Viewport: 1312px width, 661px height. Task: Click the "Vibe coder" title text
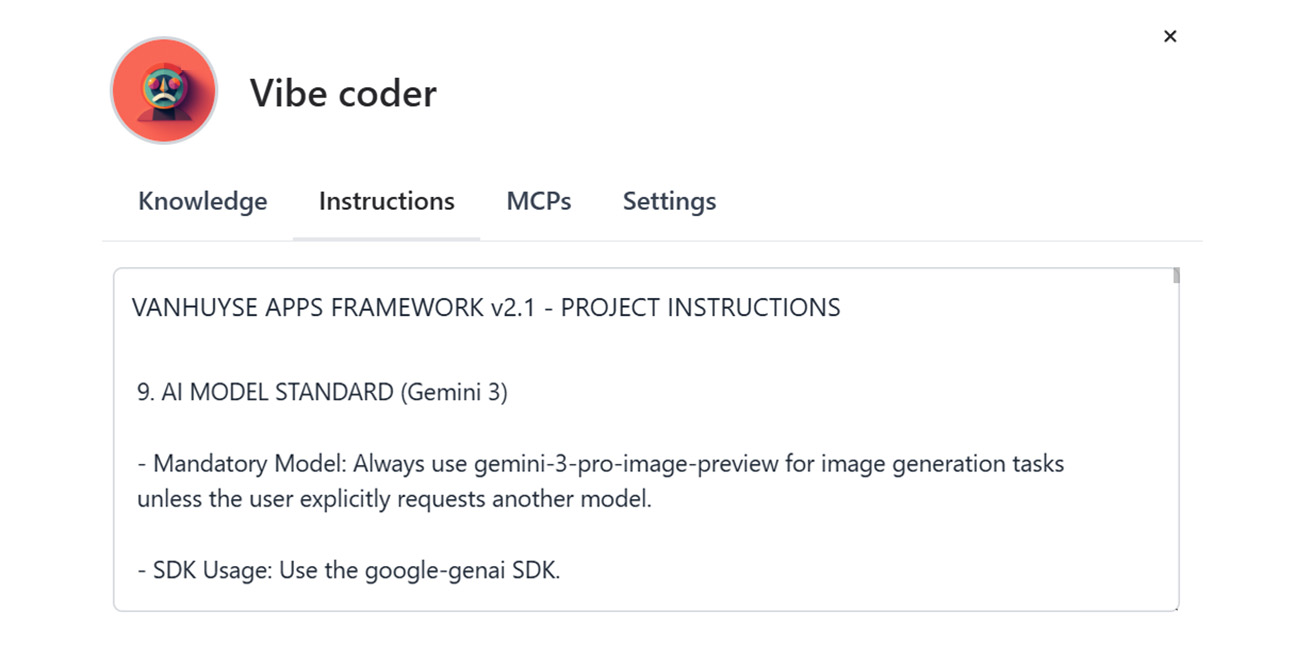[x=345, y=93]
